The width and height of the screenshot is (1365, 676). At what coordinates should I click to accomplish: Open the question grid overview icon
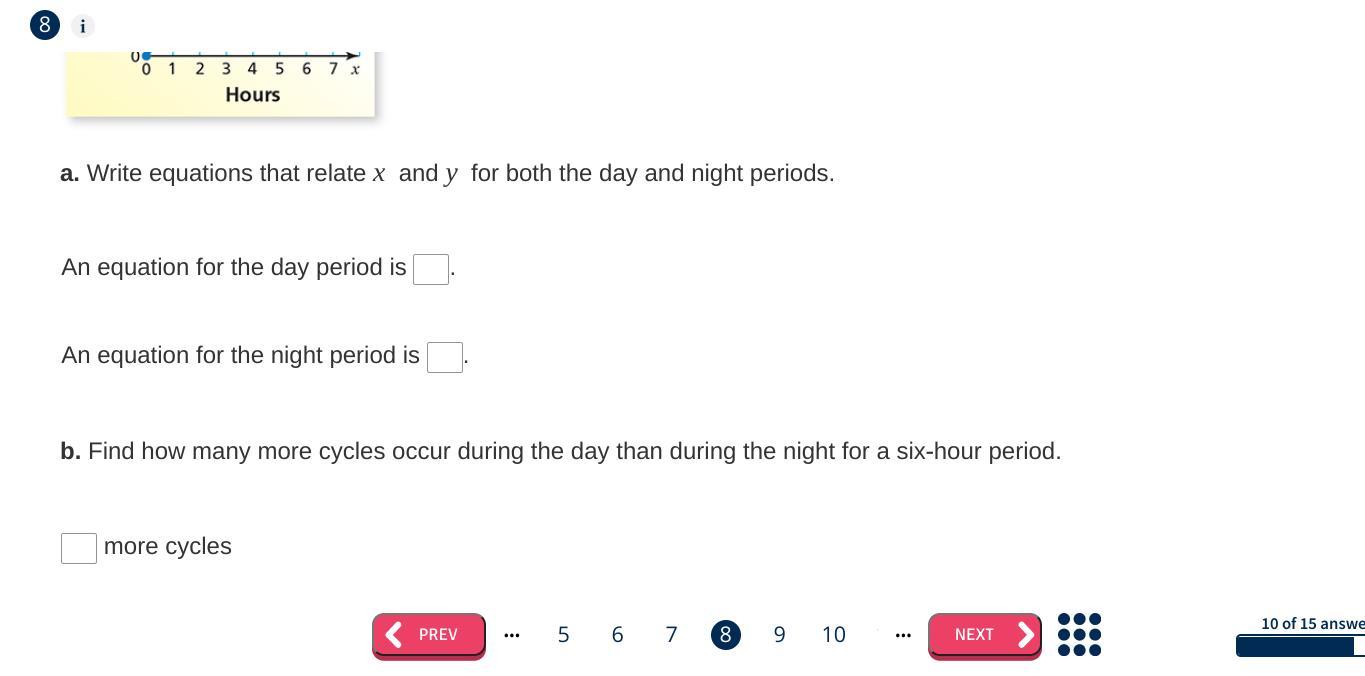[x=1079, y=635]
